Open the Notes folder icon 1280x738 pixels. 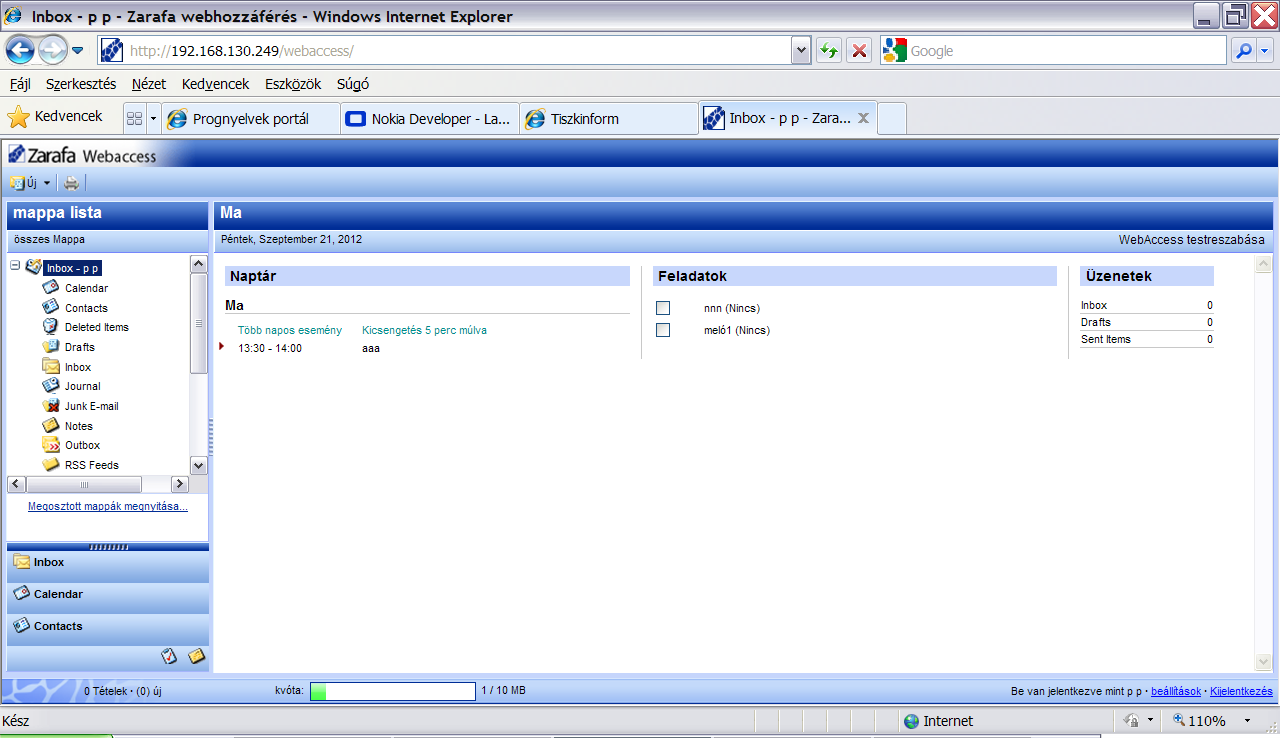pyautogui.click(x=50, y=425)
